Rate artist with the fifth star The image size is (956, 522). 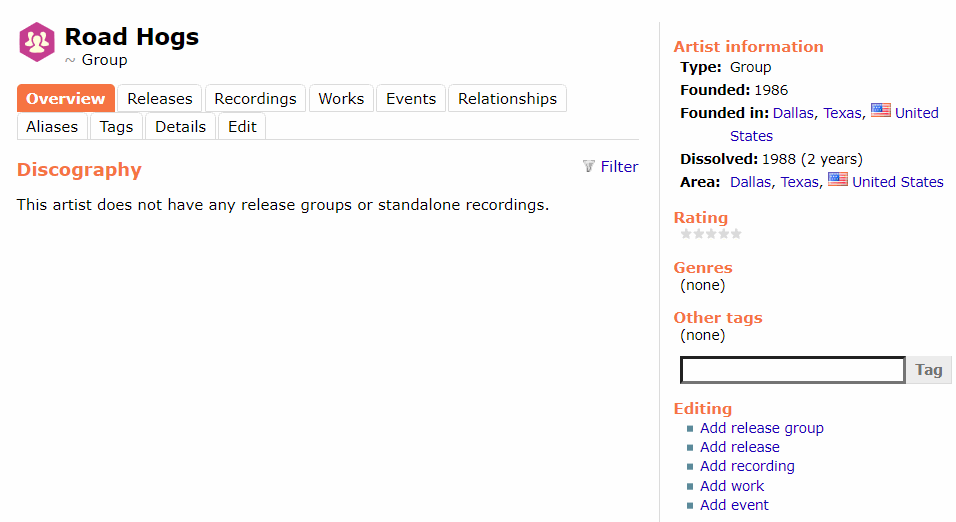tap(737, 234)
